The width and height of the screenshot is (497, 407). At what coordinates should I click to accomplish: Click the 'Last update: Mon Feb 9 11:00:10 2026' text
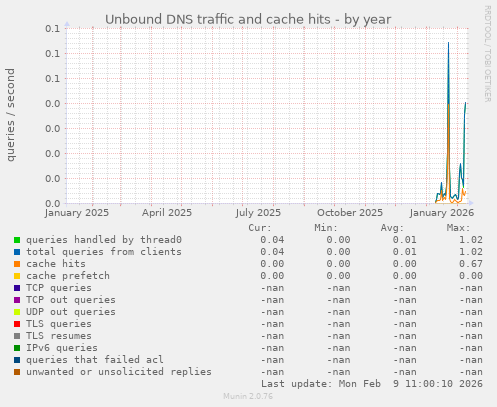[x=372, y=384]
